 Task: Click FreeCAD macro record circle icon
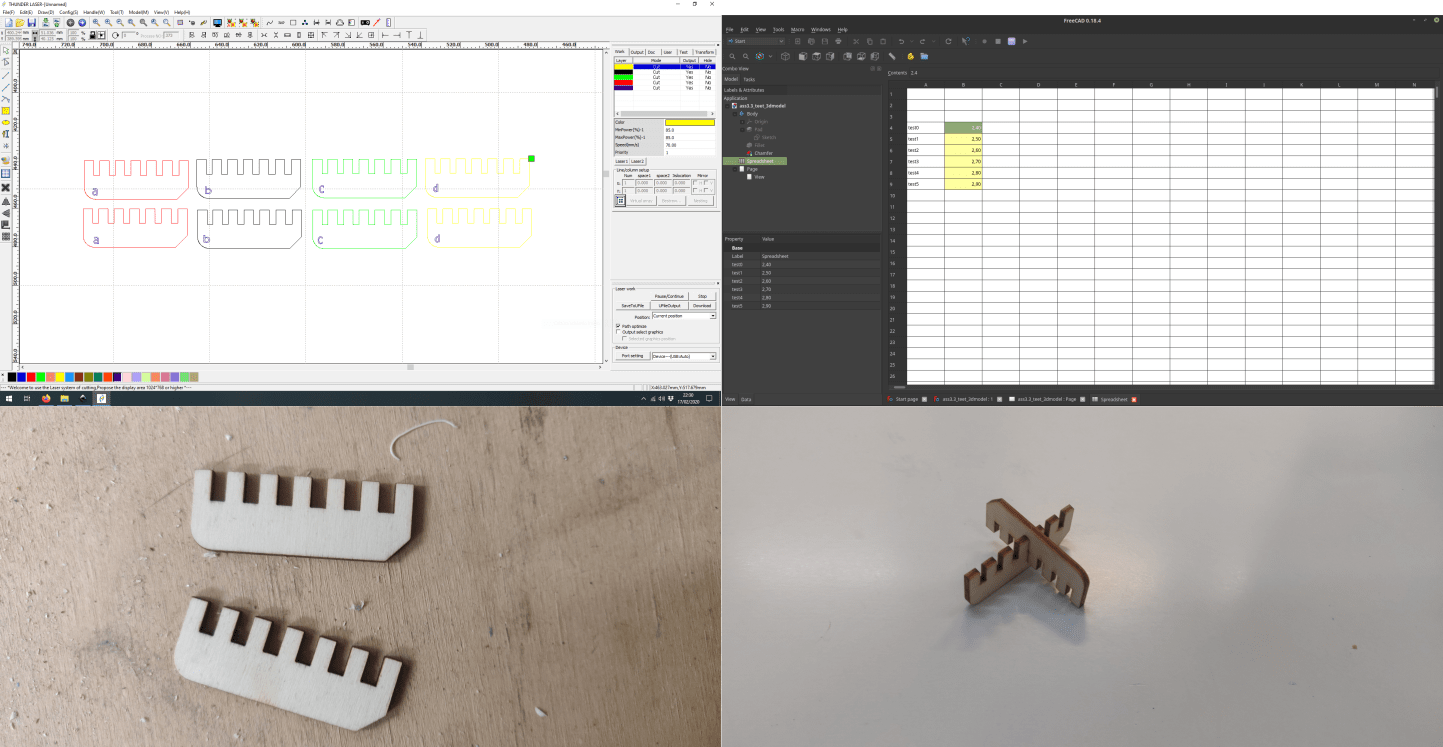click(x=984, y=41)
